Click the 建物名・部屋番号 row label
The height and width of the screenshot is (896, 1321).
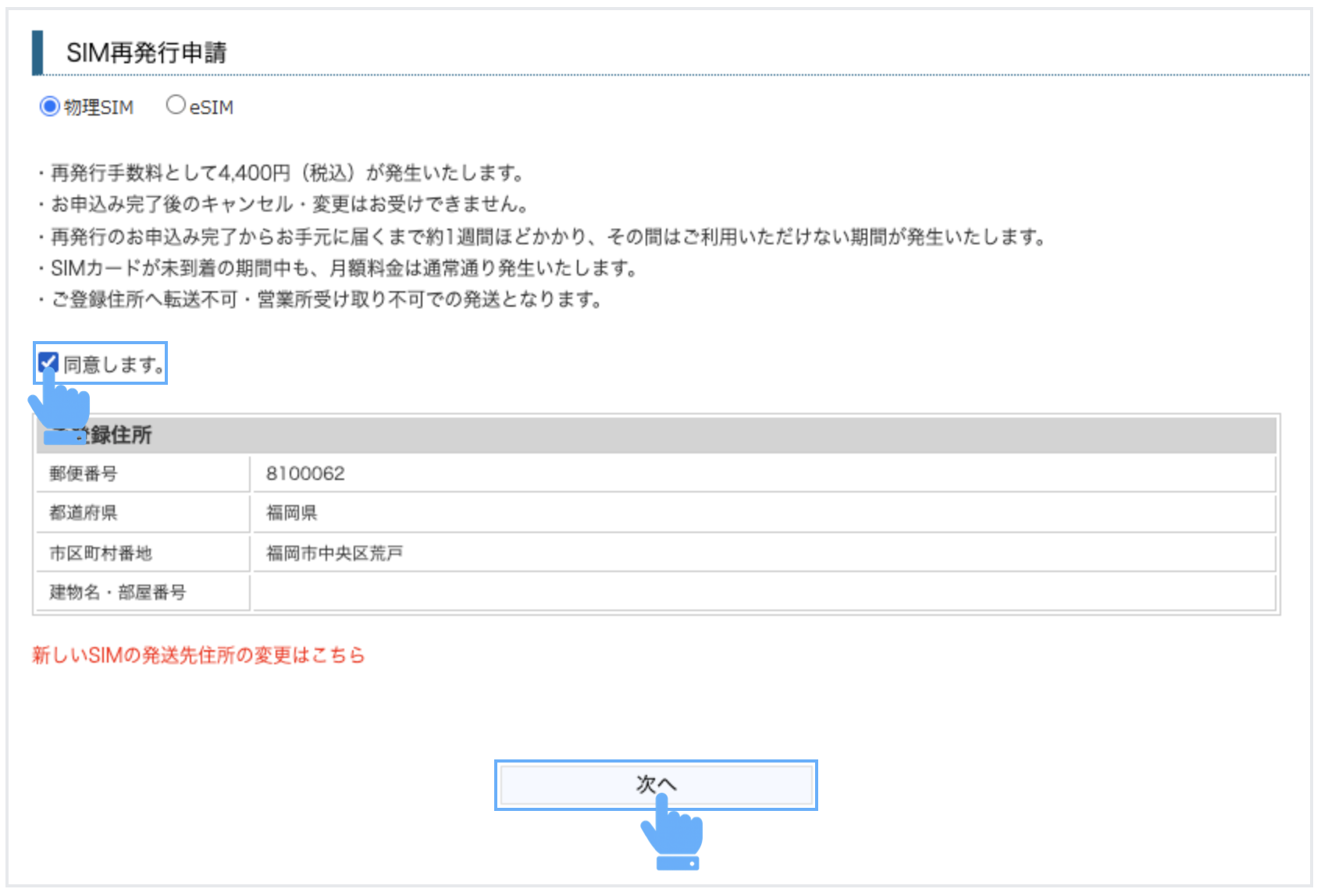118,593
